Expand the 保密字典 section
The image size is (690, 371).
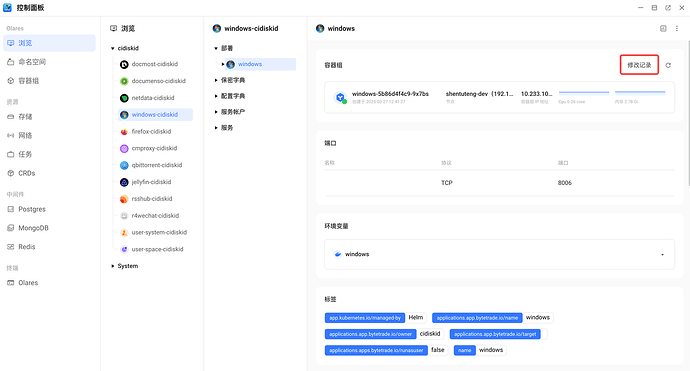[x=216, y=80]
